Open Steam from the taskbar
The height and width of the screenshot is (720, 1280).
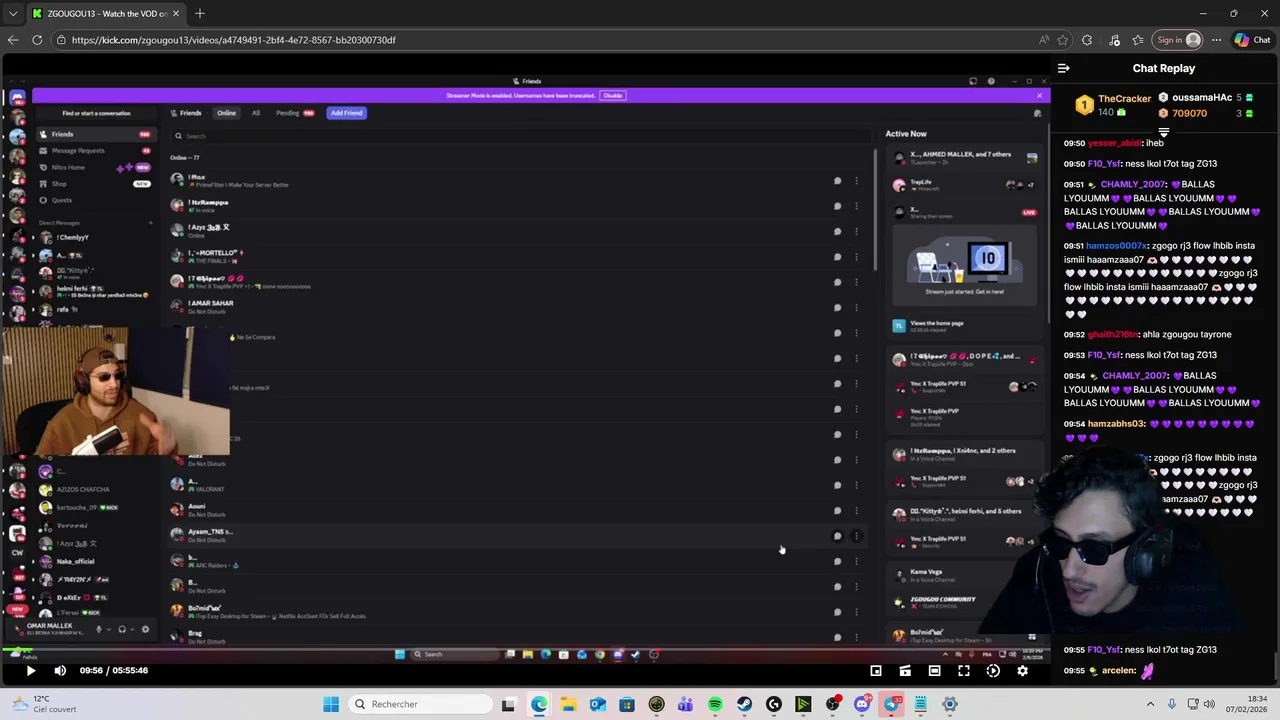(x=744, y=704)
